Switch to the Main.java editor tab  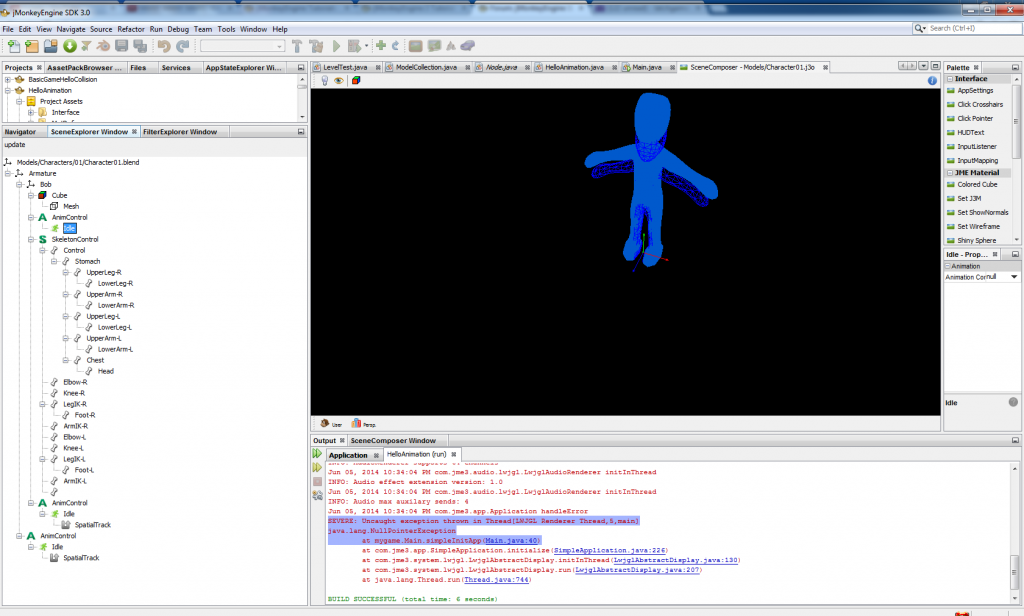(x=647, y=67)
